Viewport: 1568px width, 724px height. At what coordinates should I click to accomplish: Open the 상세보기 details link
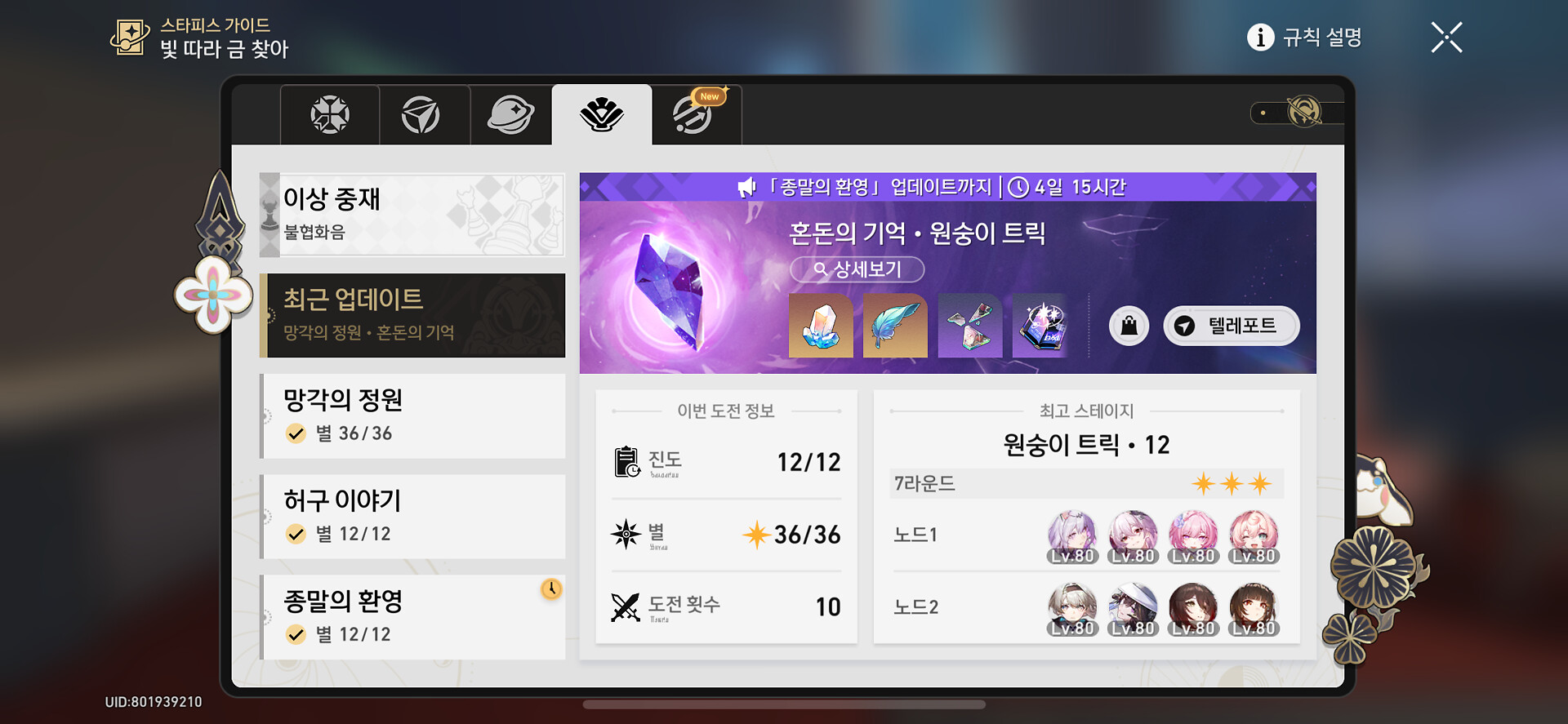(857, 269)
